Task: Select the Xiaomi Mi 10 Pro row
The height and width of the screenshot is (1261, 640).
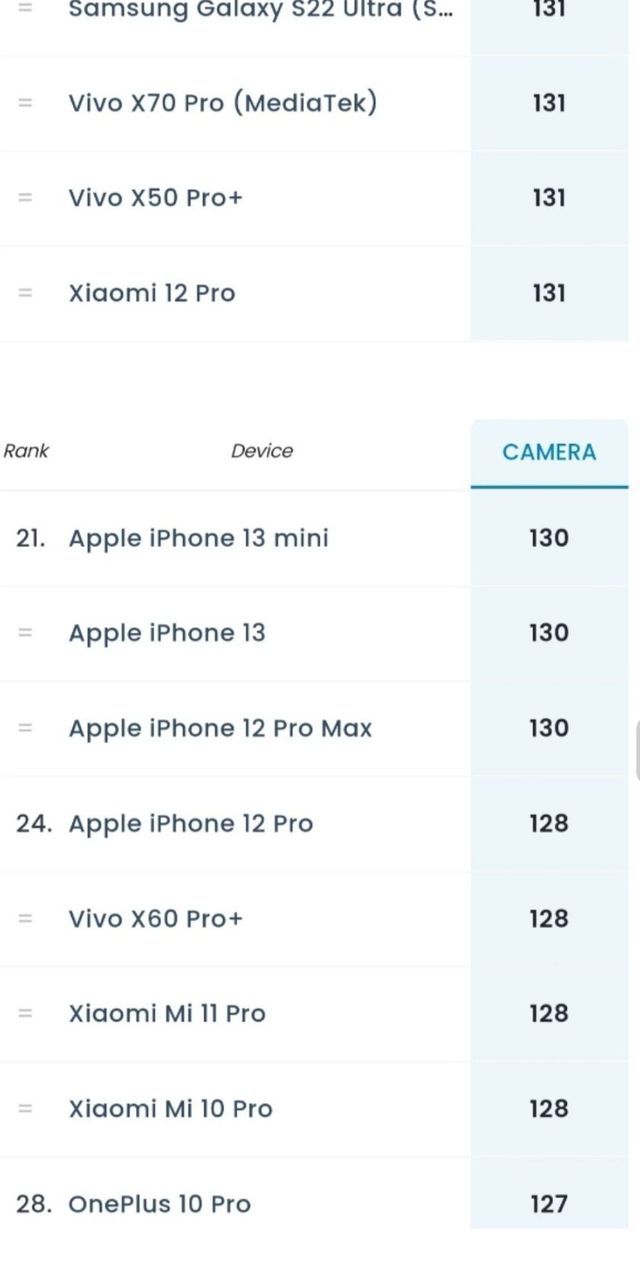Action: 170,1108
